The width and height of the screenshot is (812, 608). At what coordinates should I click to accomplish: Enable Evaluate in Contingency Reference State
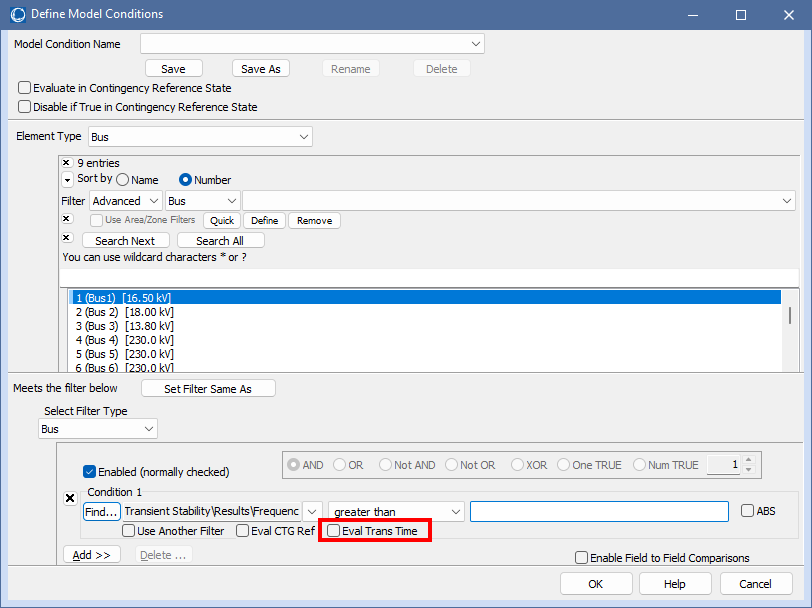tap(25, 88)
